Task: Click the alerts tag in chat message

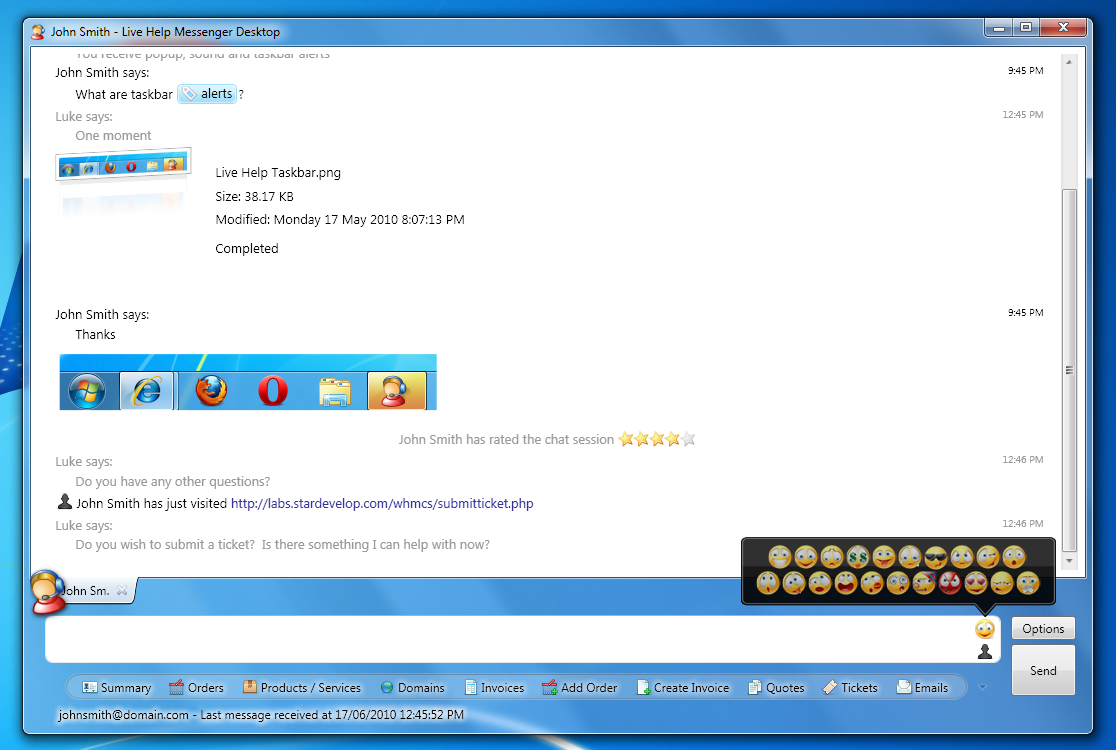Action: pyautogui.click(x=208, y=94)
